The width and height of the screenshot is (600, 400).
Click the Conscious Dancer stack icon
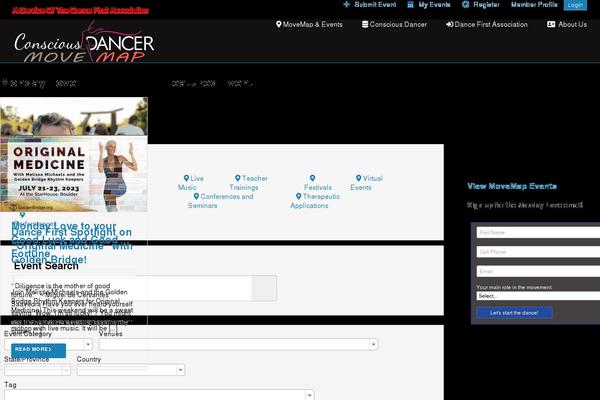pyautogui.click(x=365, y=24)
